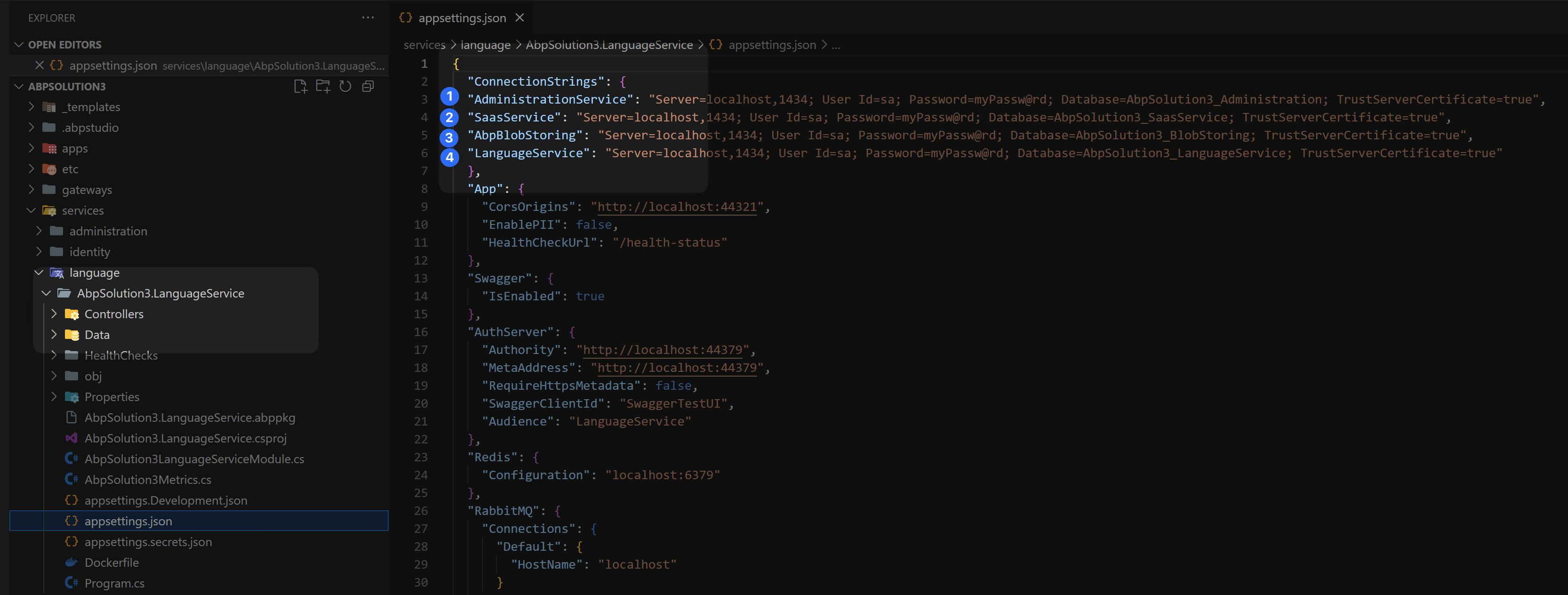Open appsettings.Development.json in the tree
This screenshot has height=595, width=1568.
click(166, 500)
